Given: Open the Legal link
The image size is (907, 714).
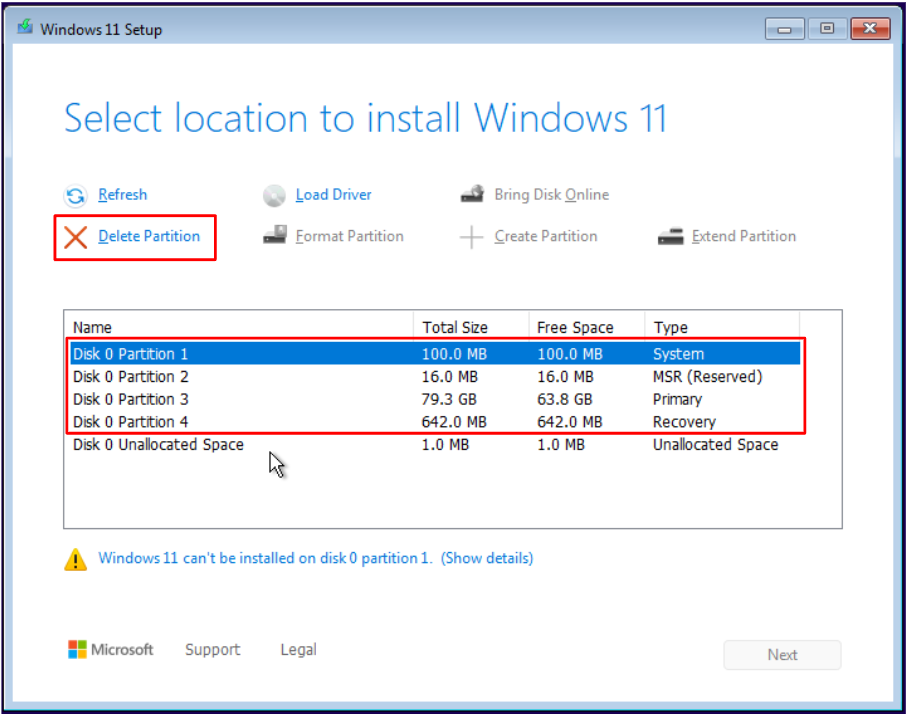Looking at the screenshot, I should 298,650.
